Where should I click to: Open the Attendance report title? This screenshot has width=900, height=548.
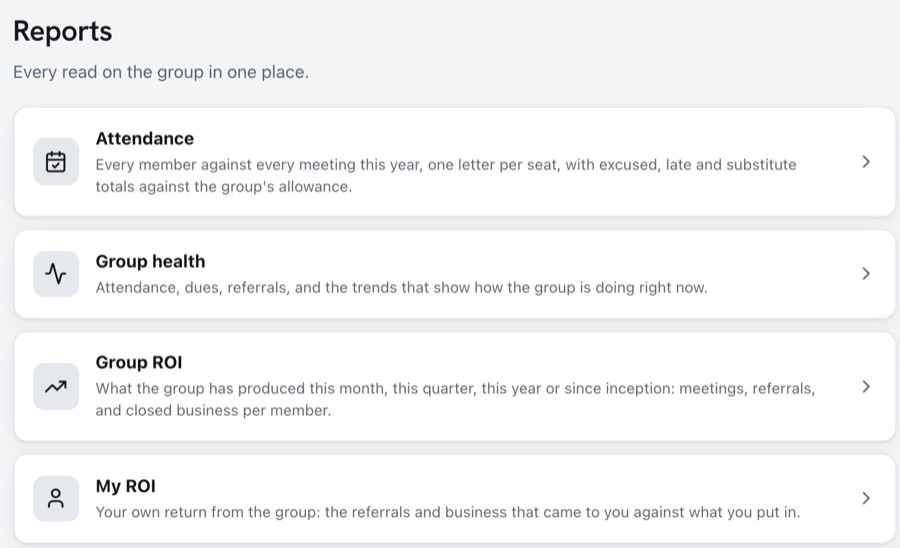145,139
